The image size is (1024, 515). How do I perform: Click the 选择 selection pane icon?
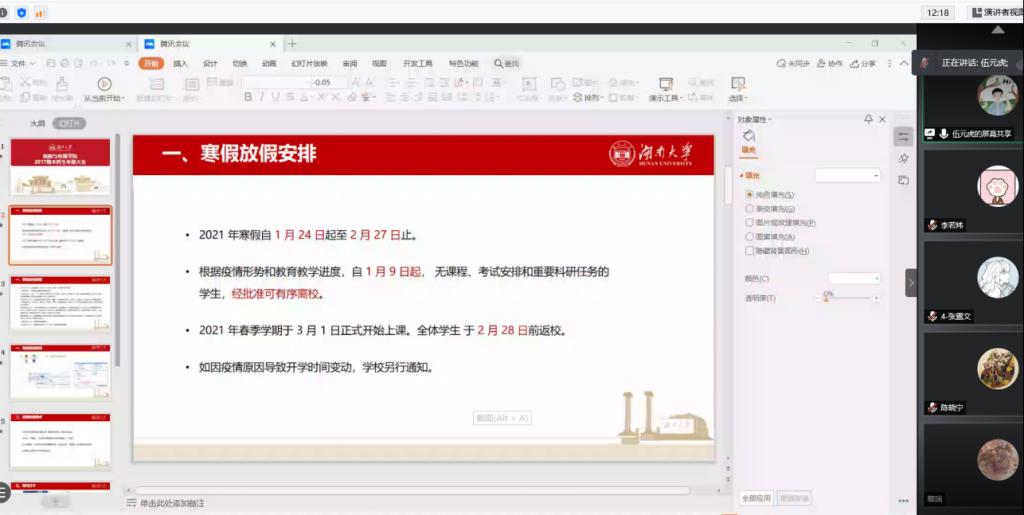click(x=738, y=84)
